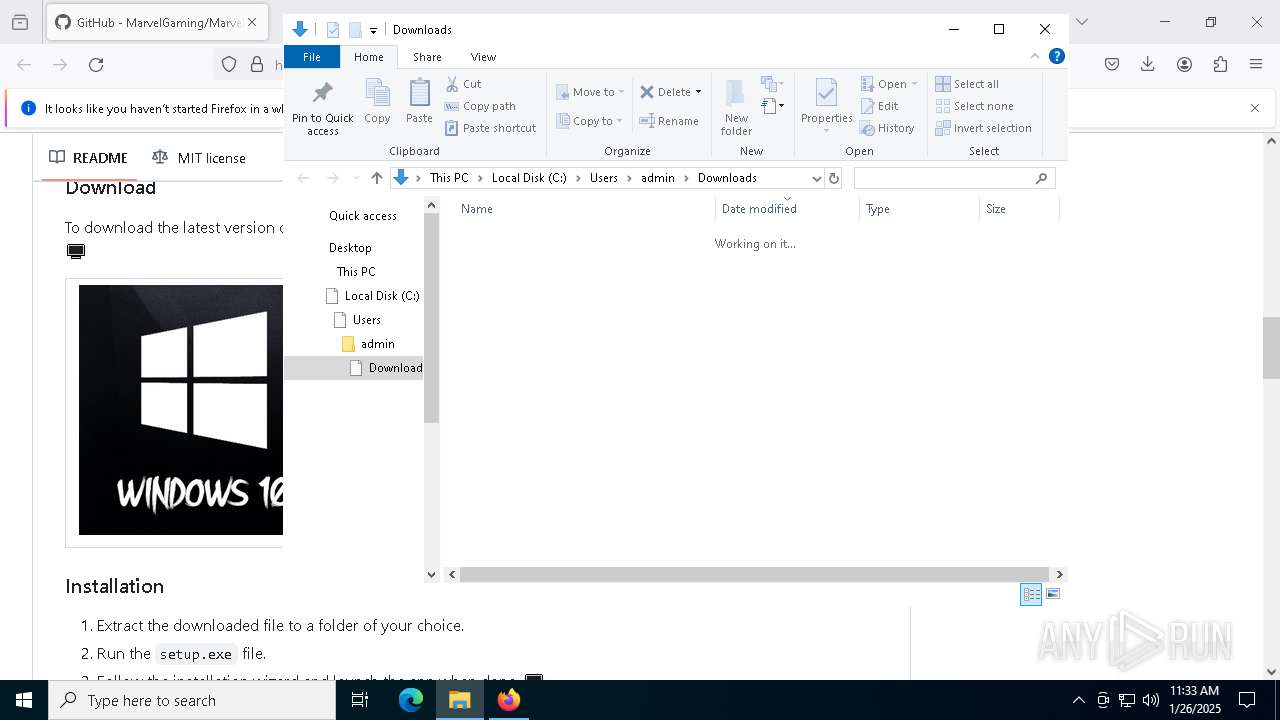1280x720 pixels.
Task: Sort by Date modified column
Action: pos(787,209)
